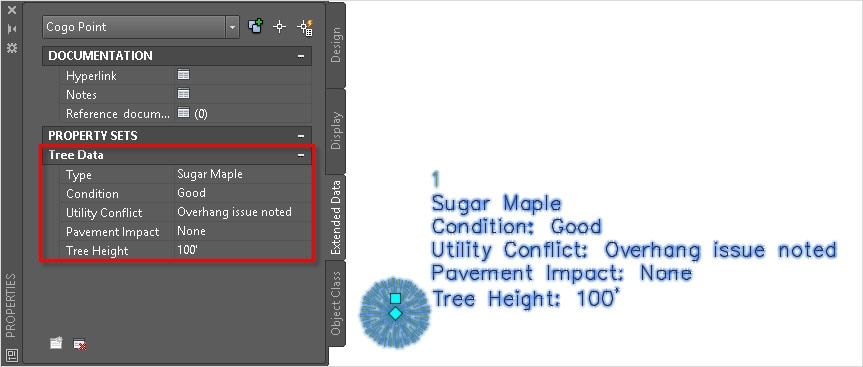Open the Reference documents grid icon

tap(183, 113)
